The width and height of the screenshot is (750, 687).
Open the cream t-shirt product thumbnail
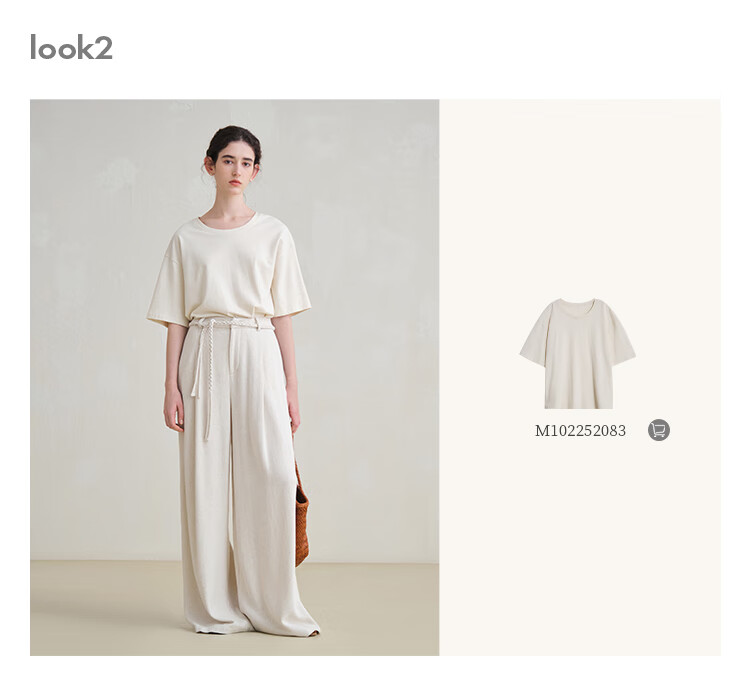578,353
